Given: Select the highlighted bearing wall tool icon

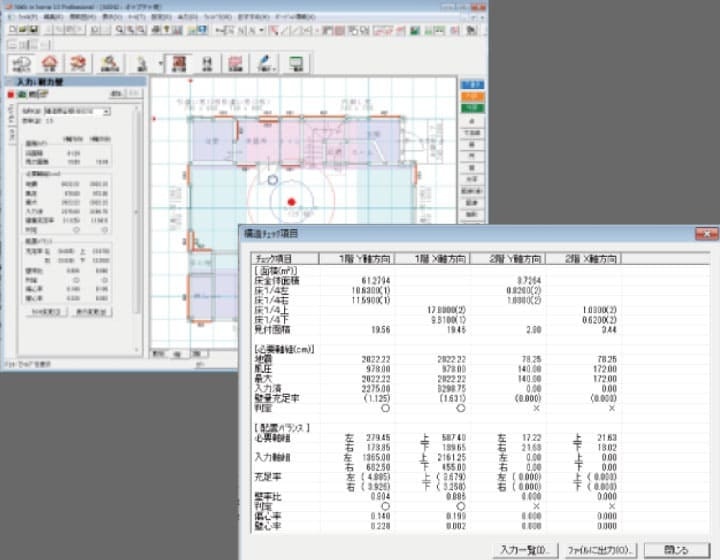Looking at the screenshot, I should (x=181, y=63).
